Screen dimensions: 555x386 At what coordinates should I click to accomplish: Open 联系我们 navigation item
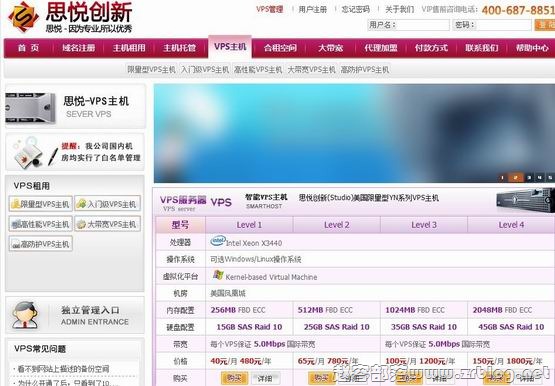482,48
